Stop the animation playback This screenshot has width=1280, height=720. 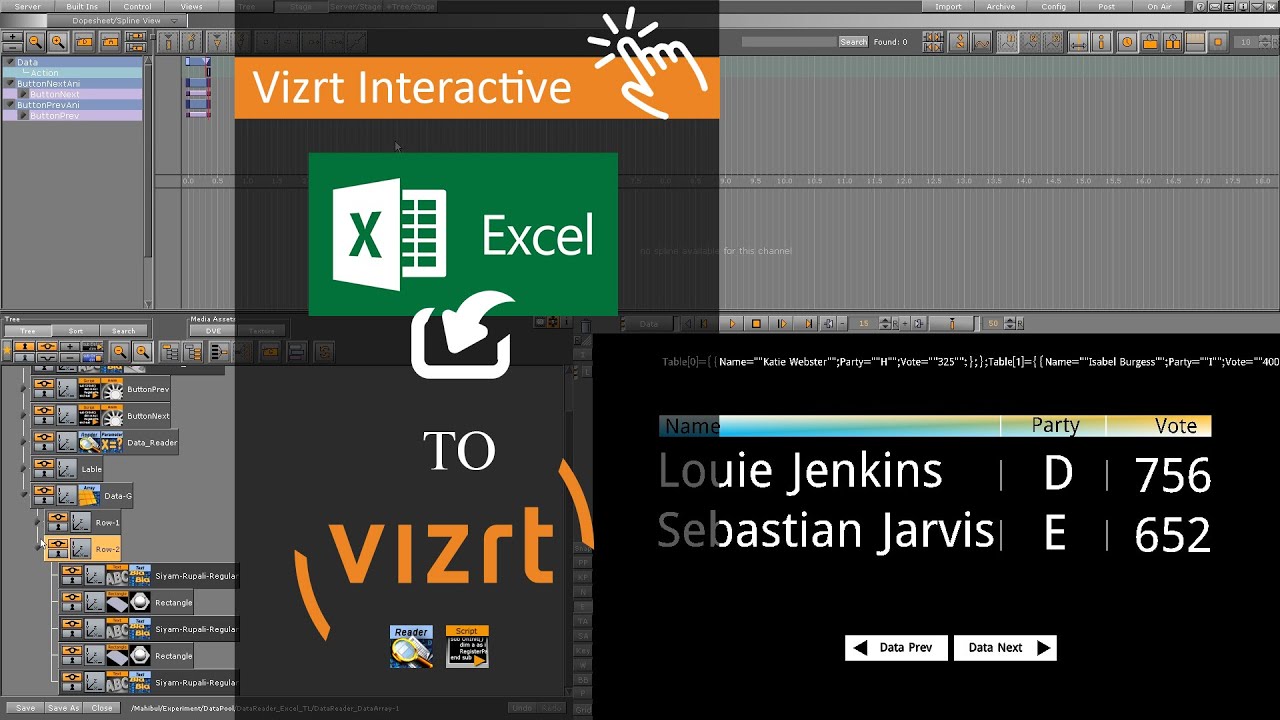tap(757, 323)
